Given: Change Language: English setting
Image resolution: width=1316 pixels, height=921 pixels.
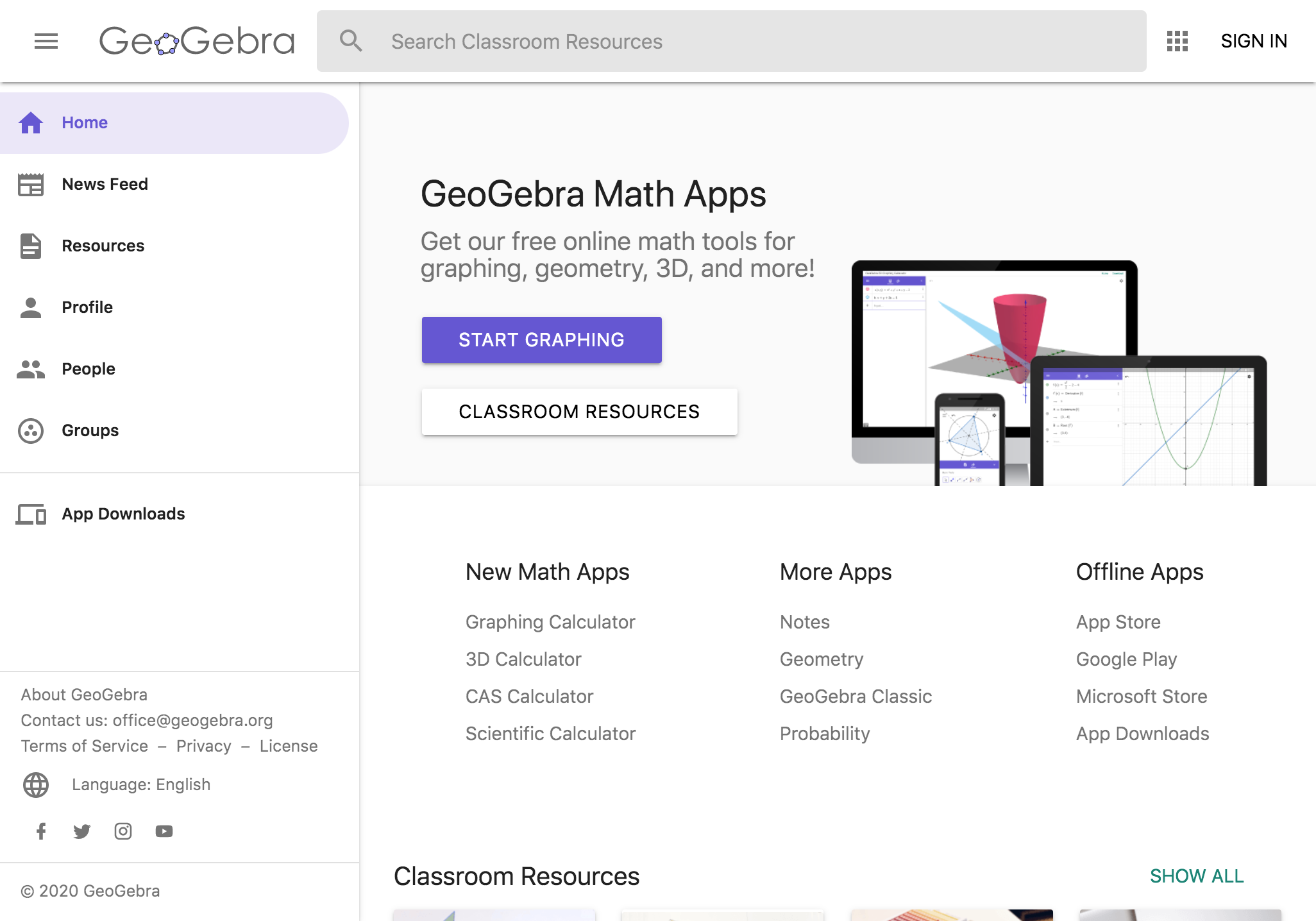Looking at the screenshot, I should (x=140, y=784).
